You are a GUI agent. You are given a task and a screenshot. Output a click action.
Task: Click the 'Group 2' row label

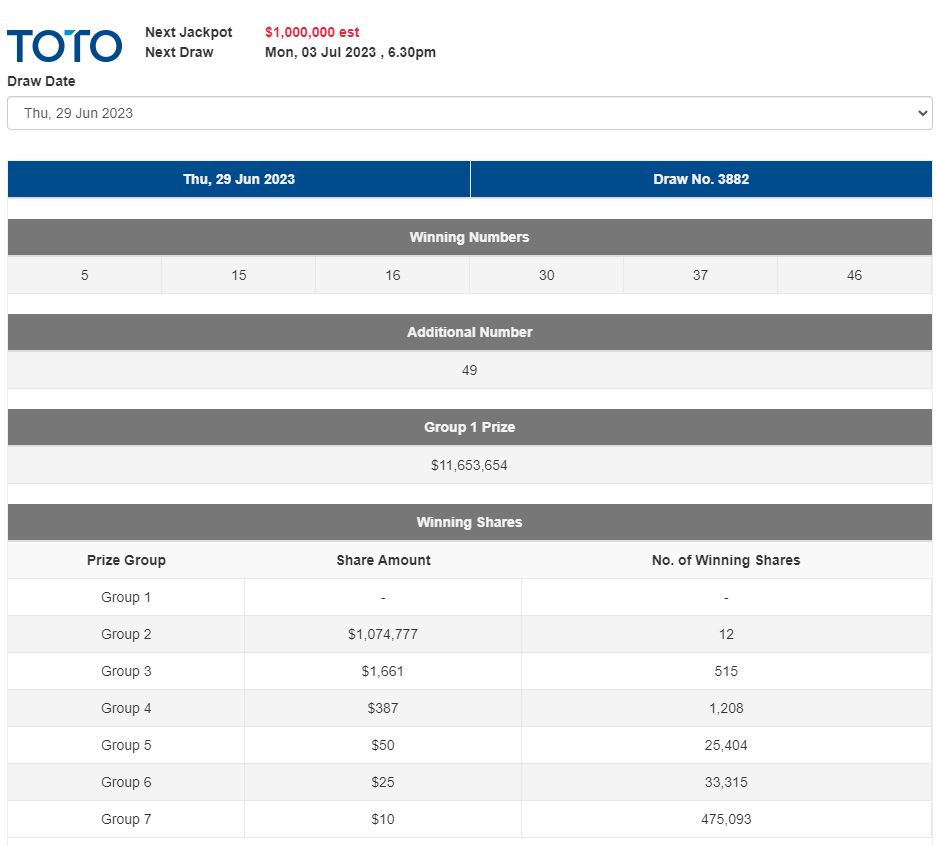126,634
